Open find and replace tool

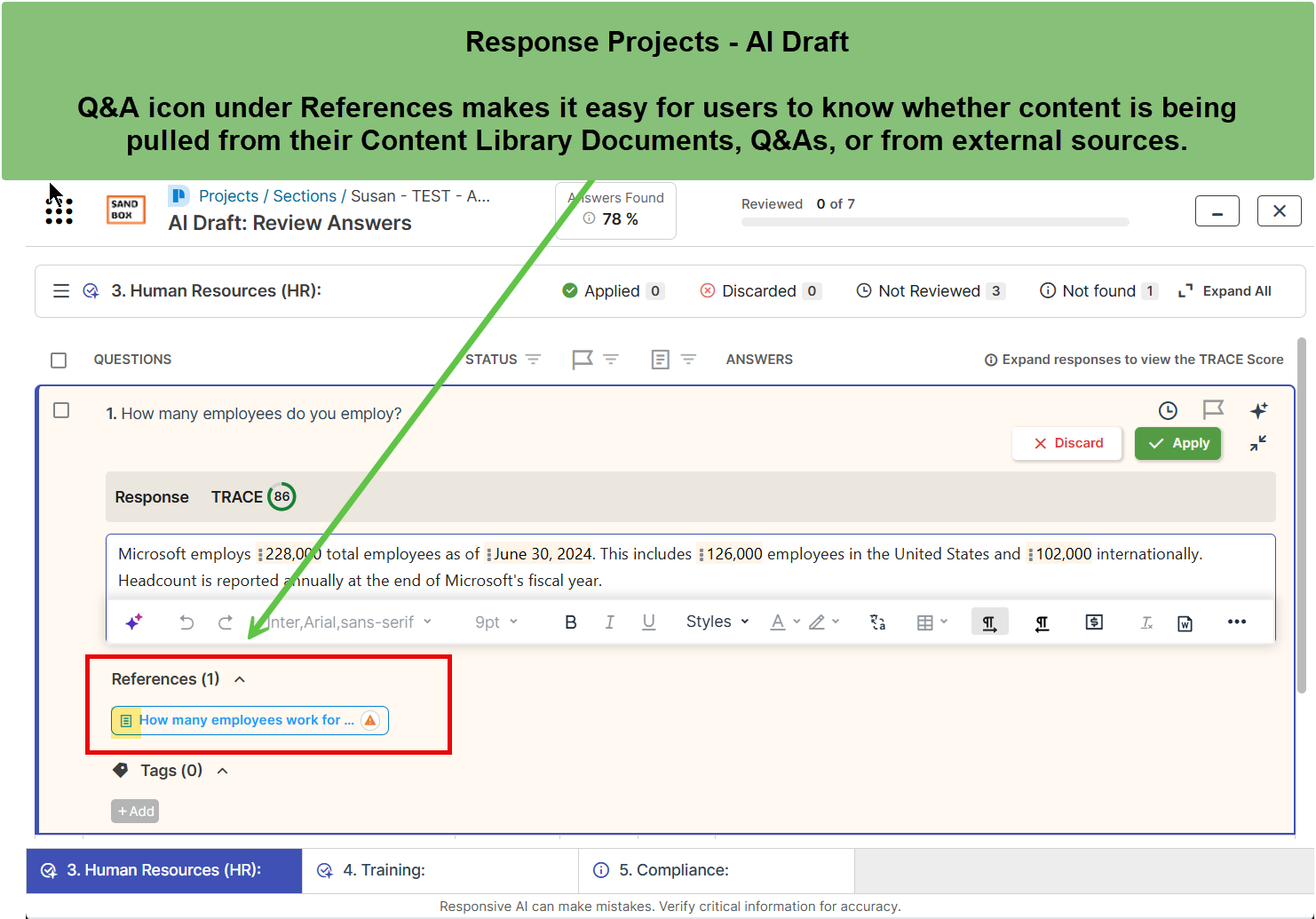pyautogui.click(x=877, y=622)
